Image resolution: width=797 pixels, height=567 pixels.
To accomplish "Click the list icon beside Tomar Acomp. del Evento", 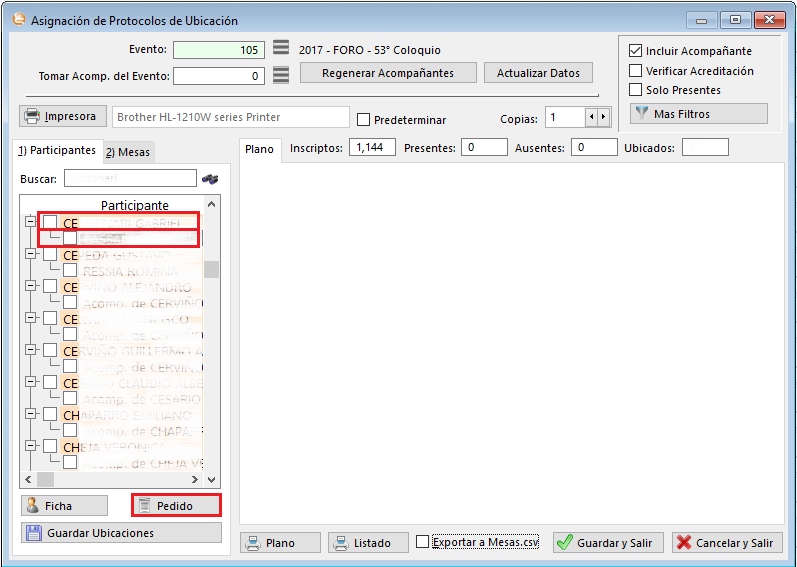I will coord(281,75).
